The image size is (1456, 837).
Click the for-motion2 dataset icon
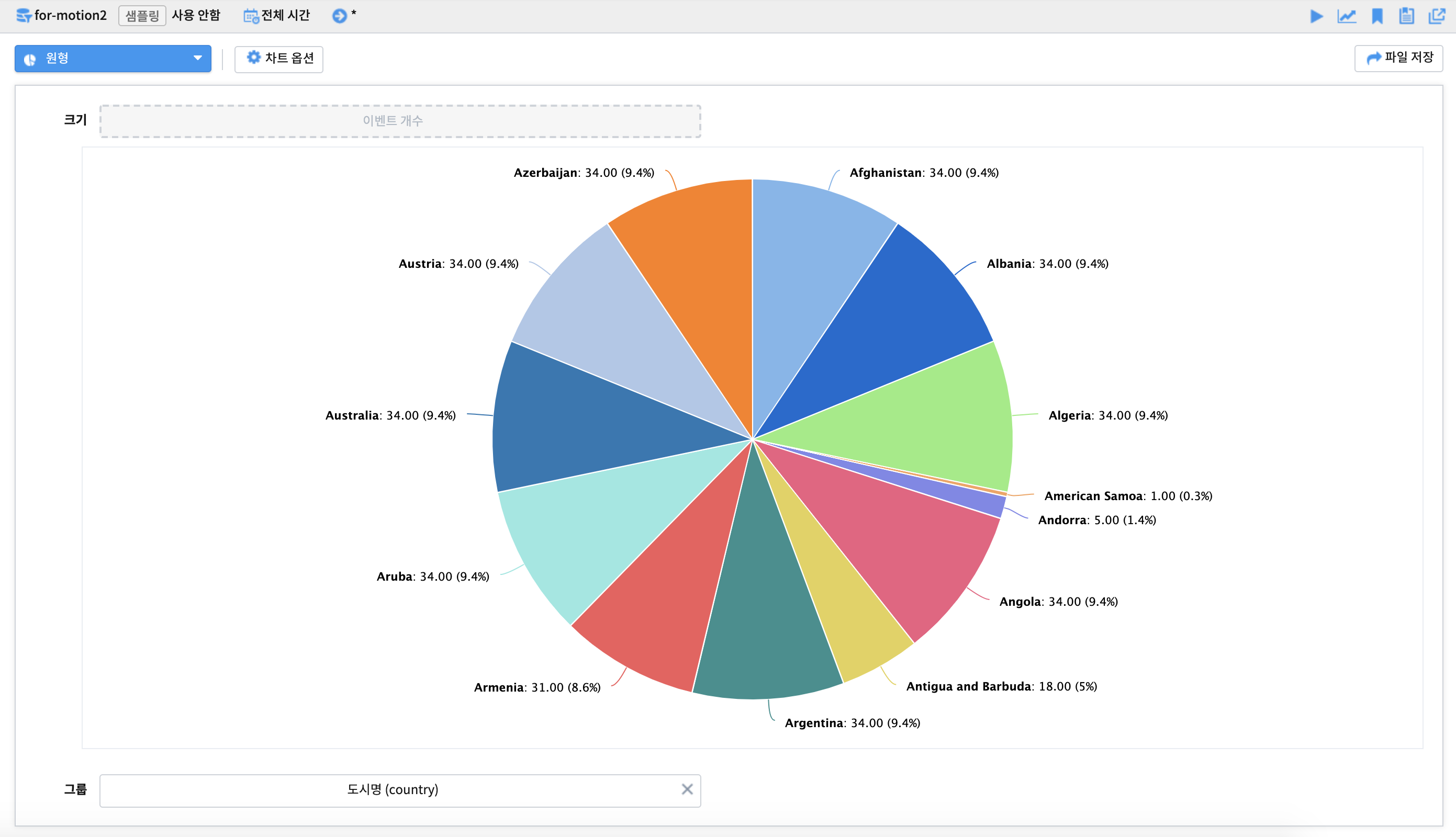(24, 16)
